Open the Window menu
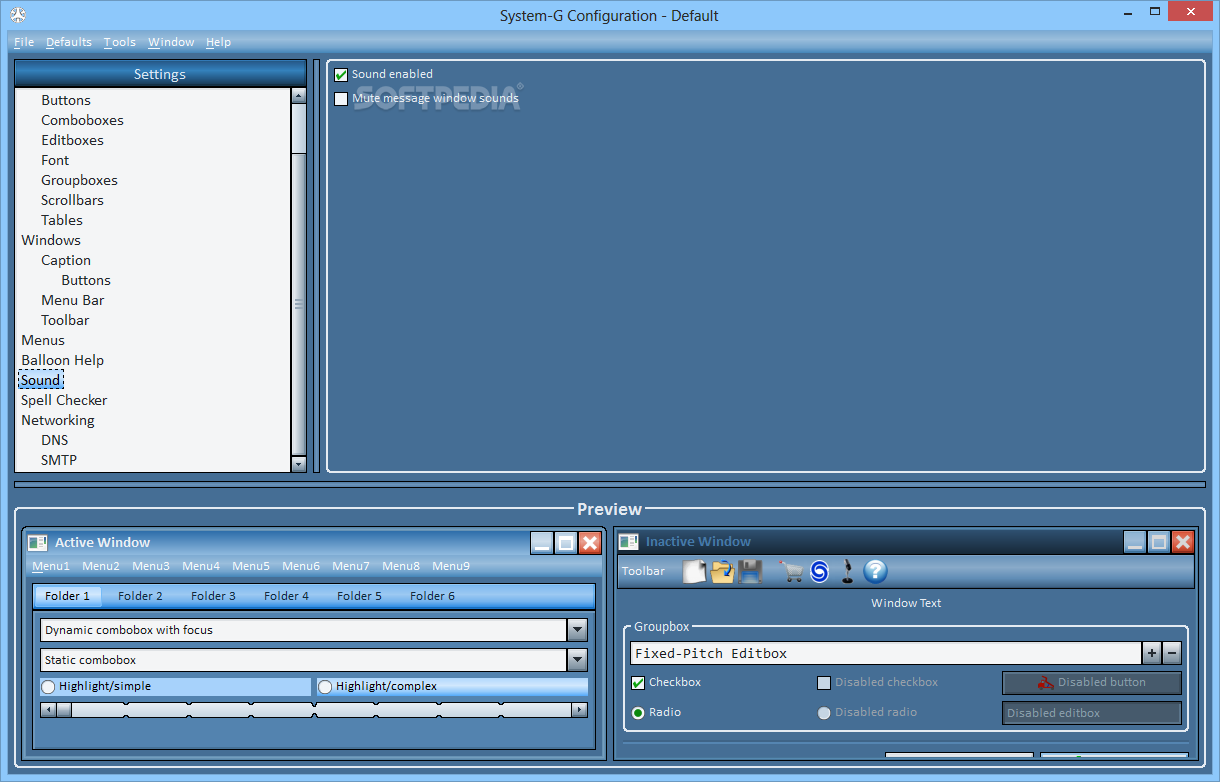Screen dimensions: 1220x782 171,42
